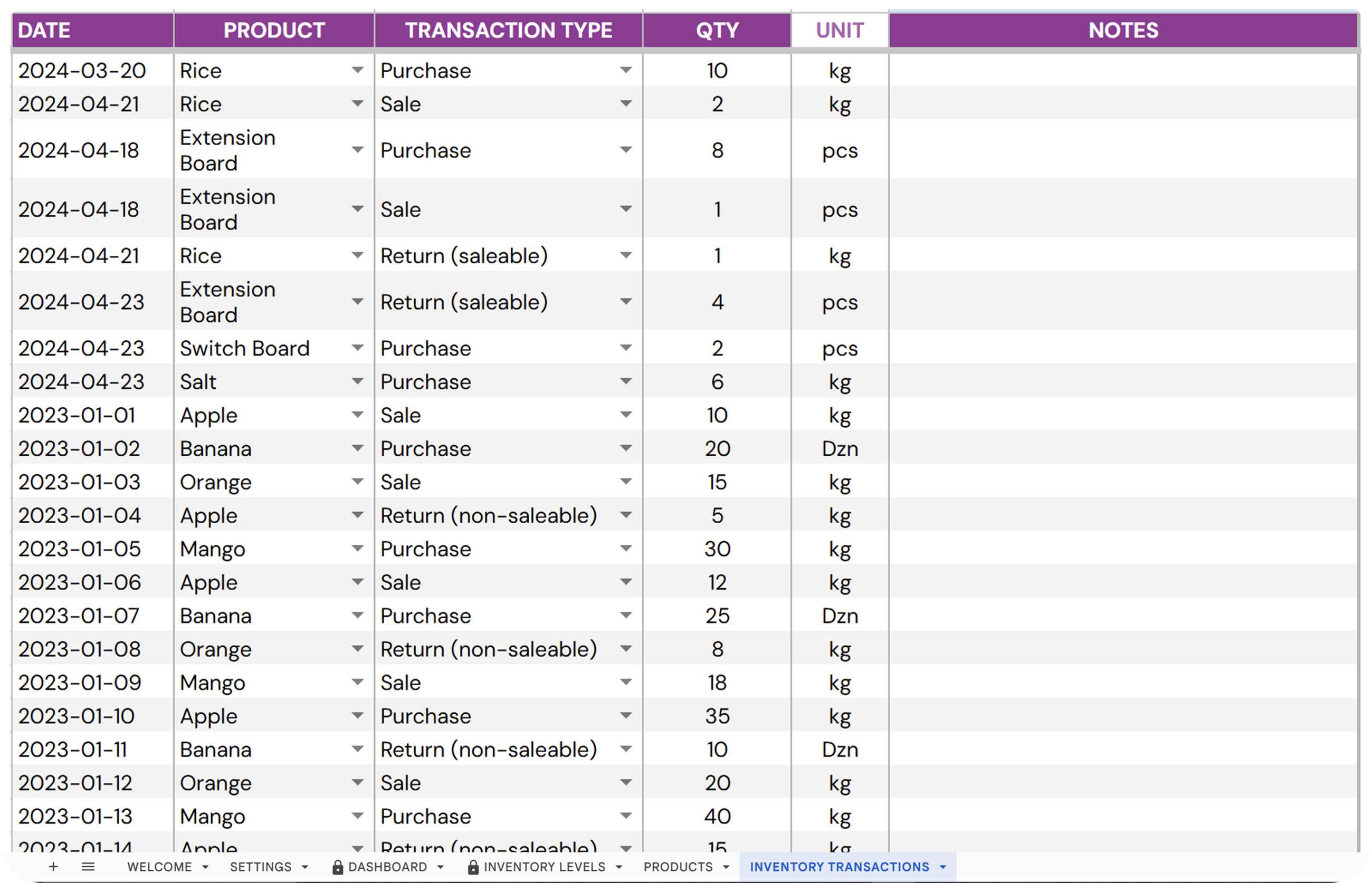Switch to the Welcome sheet tab
The height and width of the screenshot is (883, 1372).
159,867
